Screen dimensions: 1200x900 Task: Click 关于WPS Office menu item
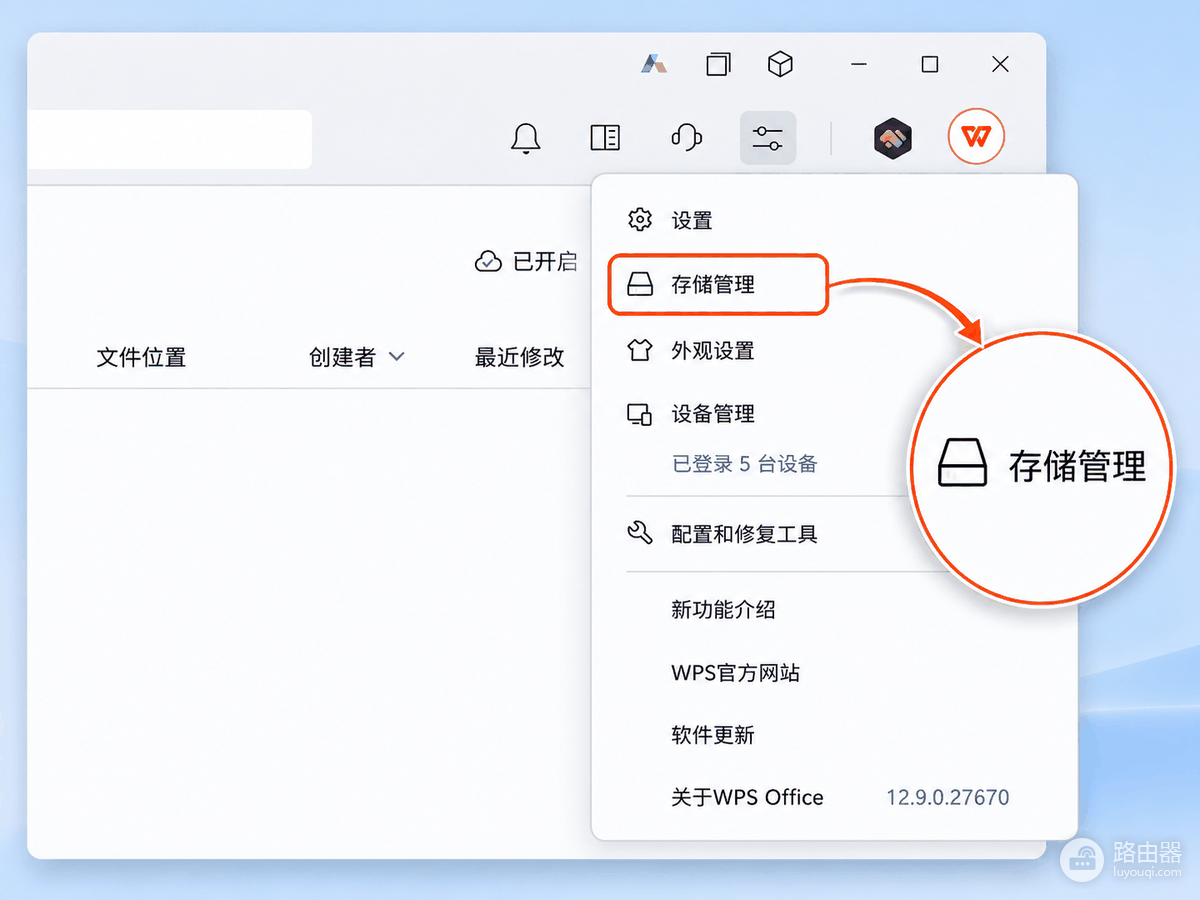(747, 797)
